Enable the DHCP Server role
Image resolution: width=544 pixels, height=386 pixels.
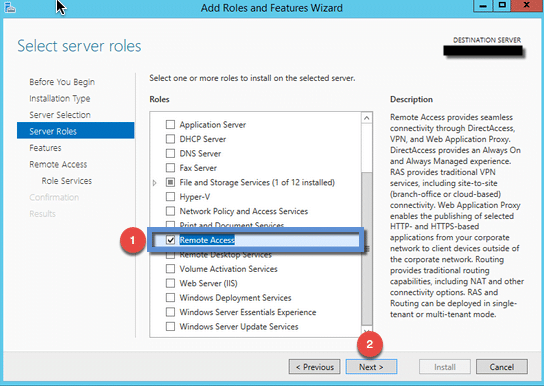(x=170, y=139)
